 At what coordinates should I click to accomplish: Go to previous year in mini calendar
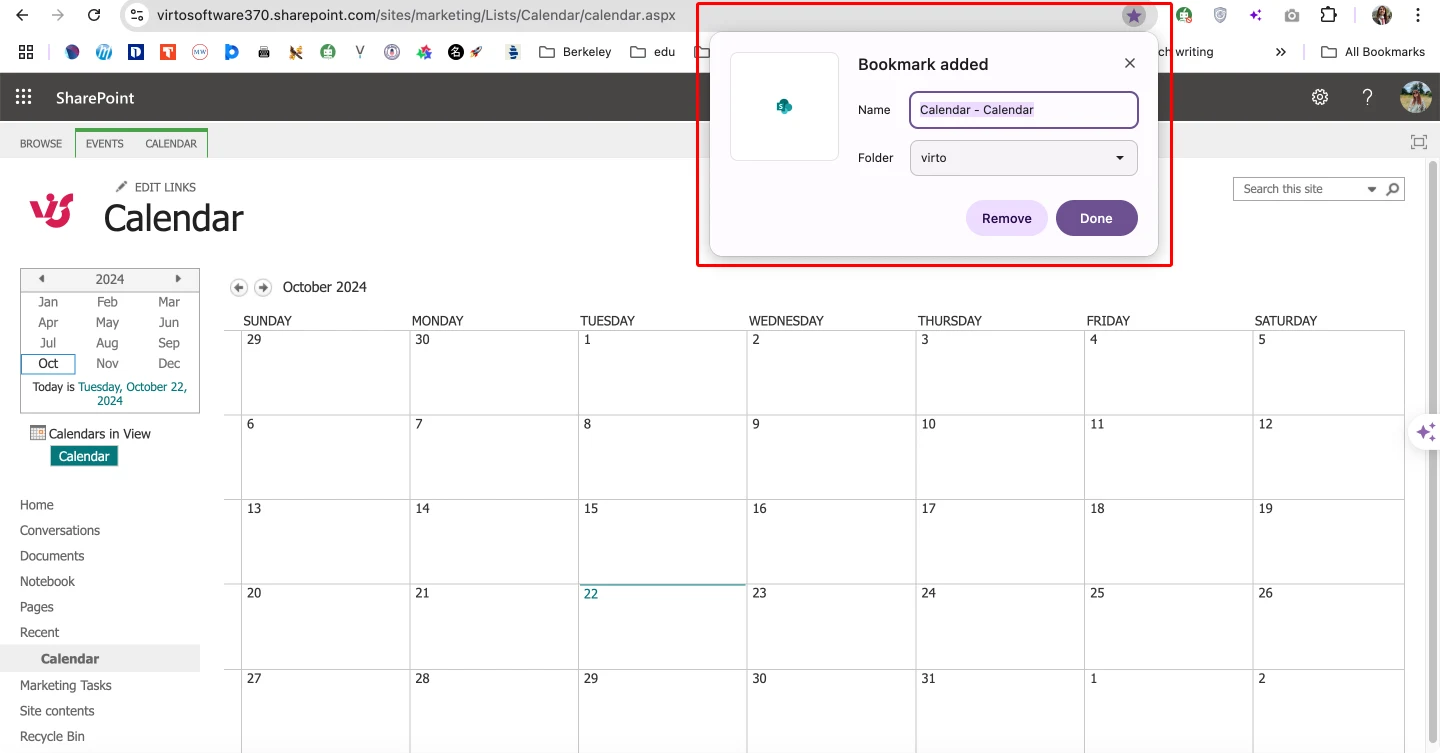(x=41, y=279)
